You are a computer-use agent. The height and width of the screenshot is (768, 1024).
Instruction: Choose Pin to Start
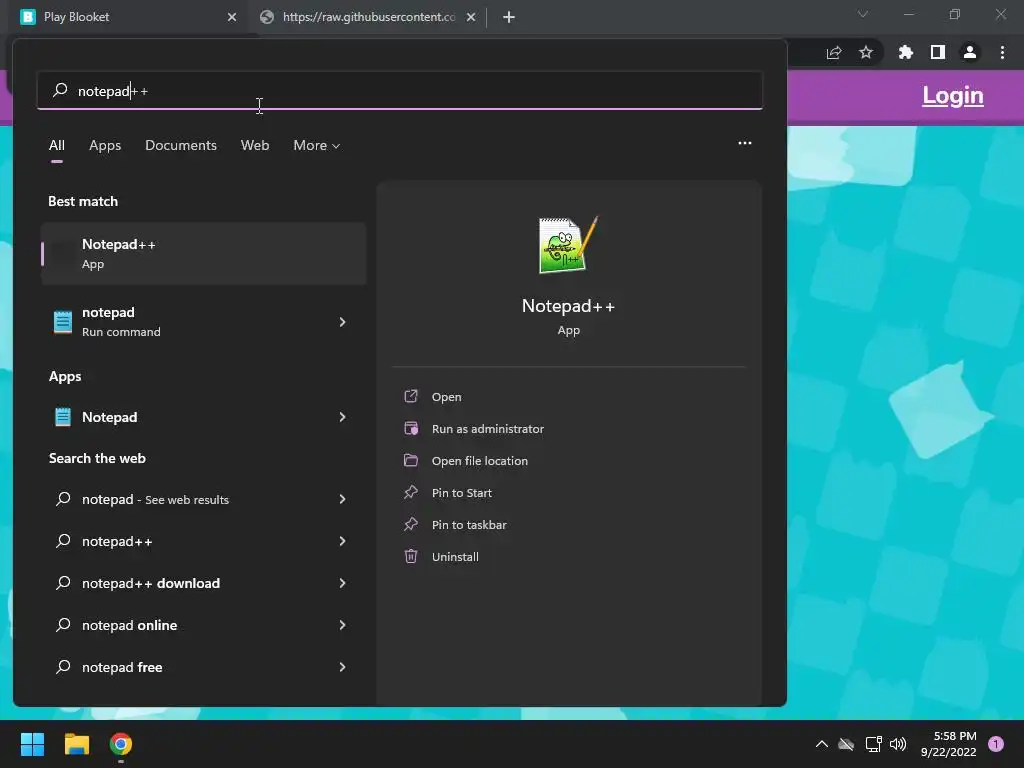[462, 493]
